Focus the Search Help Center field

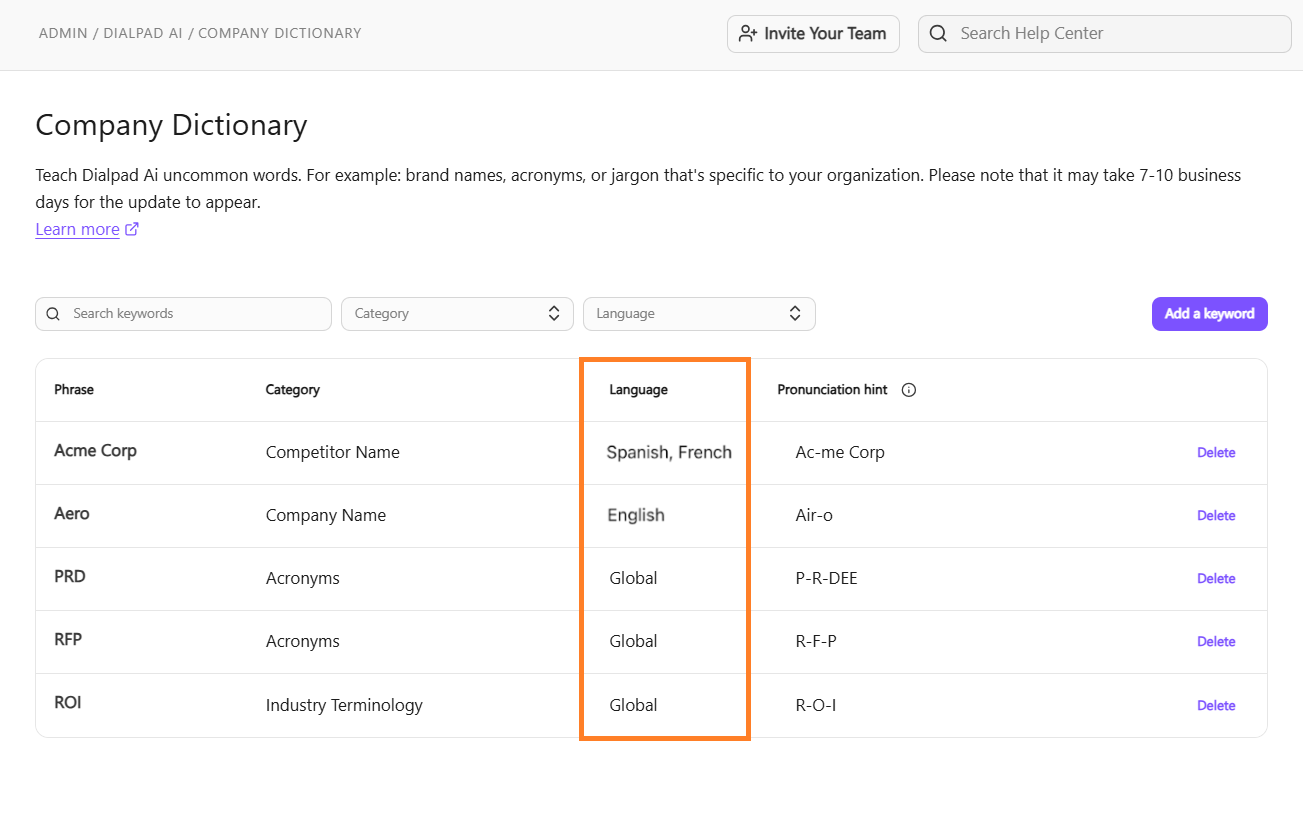click(1105, 33)
